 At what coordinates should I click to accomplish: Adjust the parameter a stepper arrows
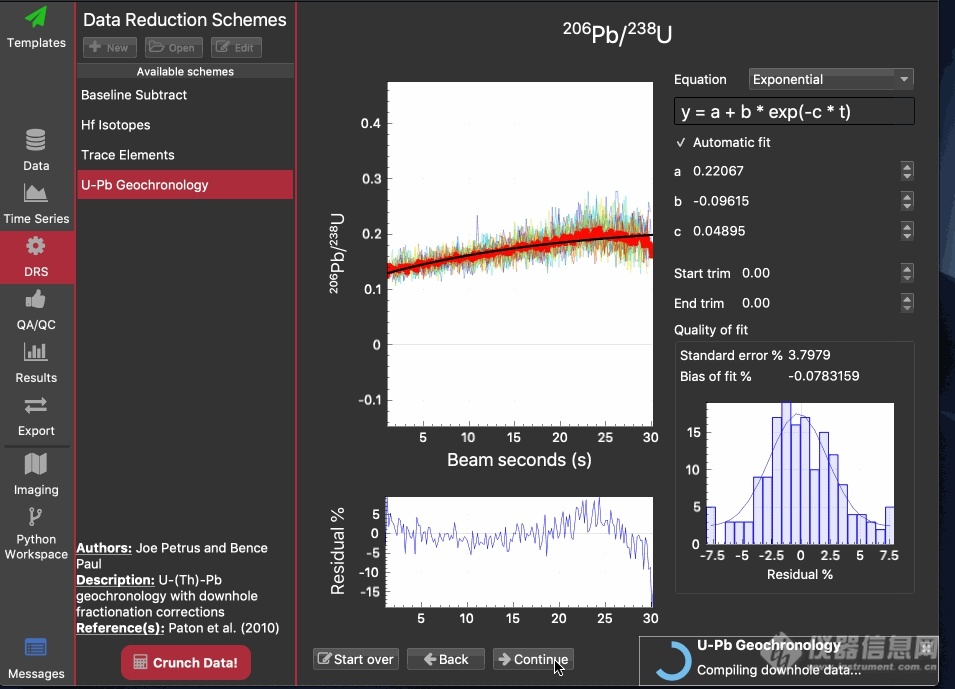point(907,171)
